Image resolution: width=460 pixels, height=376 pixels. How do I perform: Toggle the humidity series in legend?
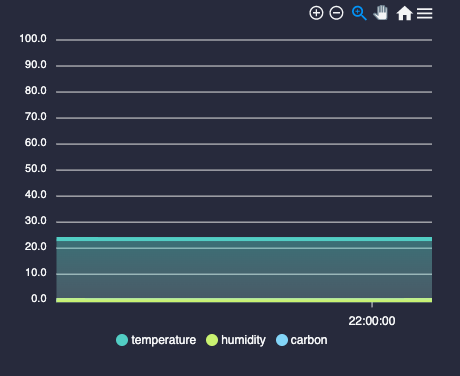236,340
